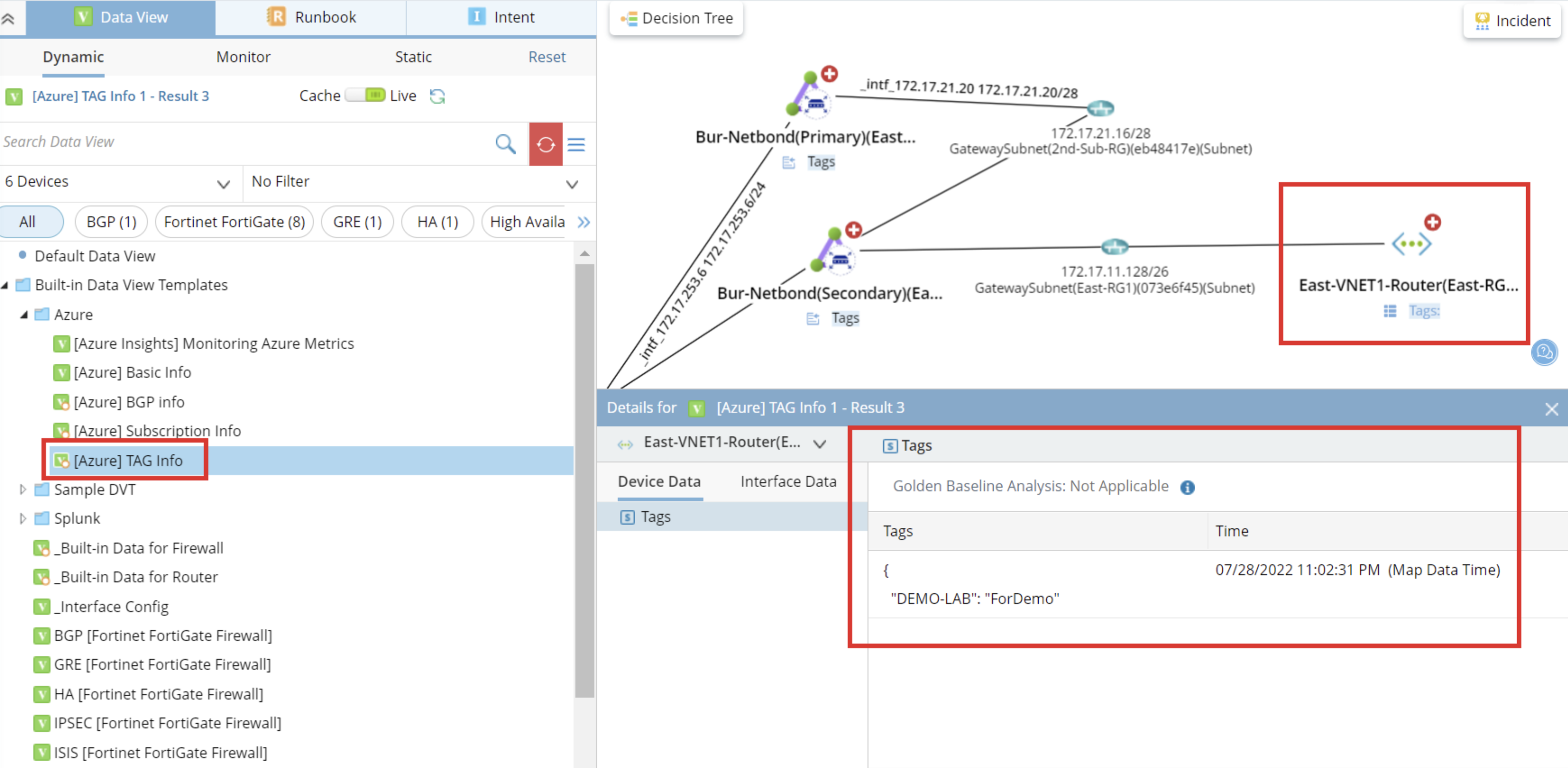This screenshot has width=1568, height=768.
Task: Click the green refresh icon next to Live
Action: (x=437, y=96)
